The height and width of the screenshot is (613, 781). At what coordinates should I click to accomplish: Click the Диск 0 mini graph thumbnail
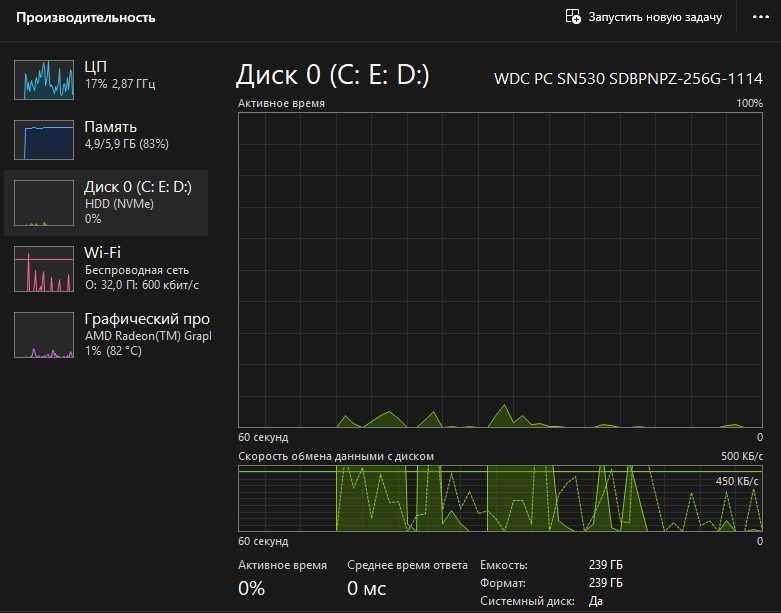44,203
